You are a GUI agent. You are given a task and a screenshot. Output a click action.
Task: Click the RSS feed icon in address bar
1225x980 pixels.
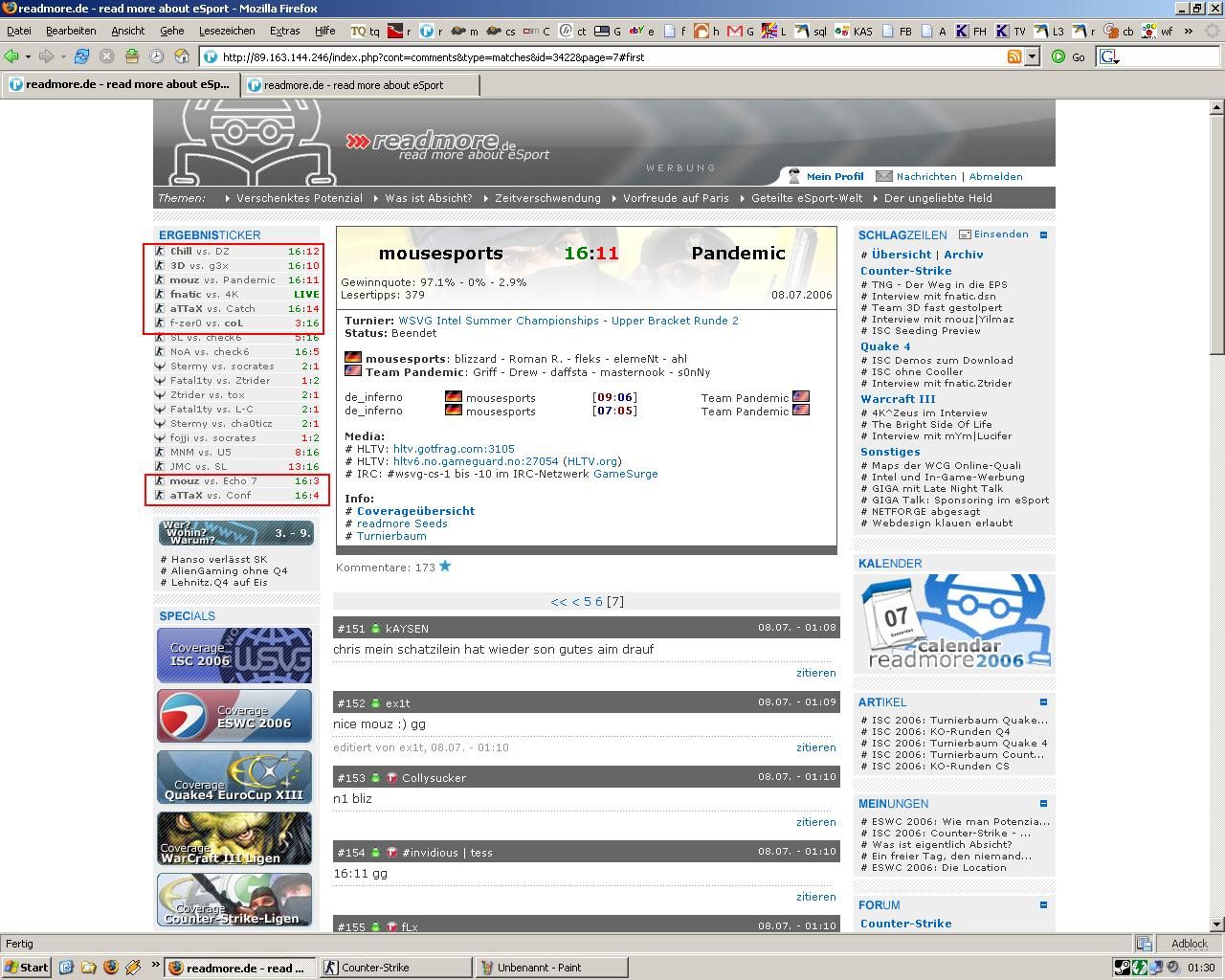[1013, 56]
